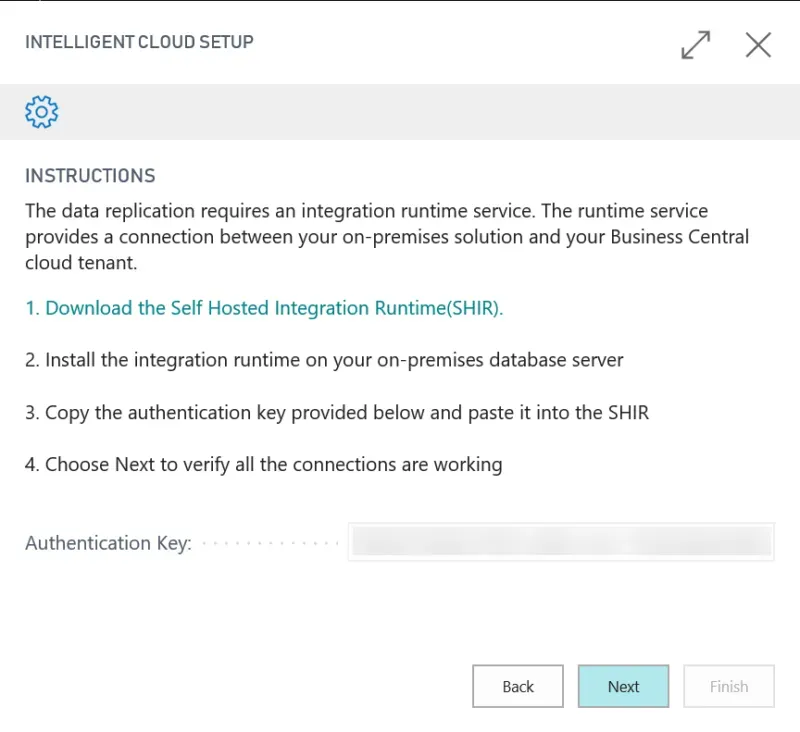This screenshot has height=732, width=800.
Task: Expand the dialog with the diagonal arrows icon
Action: [x=696, y=45]
